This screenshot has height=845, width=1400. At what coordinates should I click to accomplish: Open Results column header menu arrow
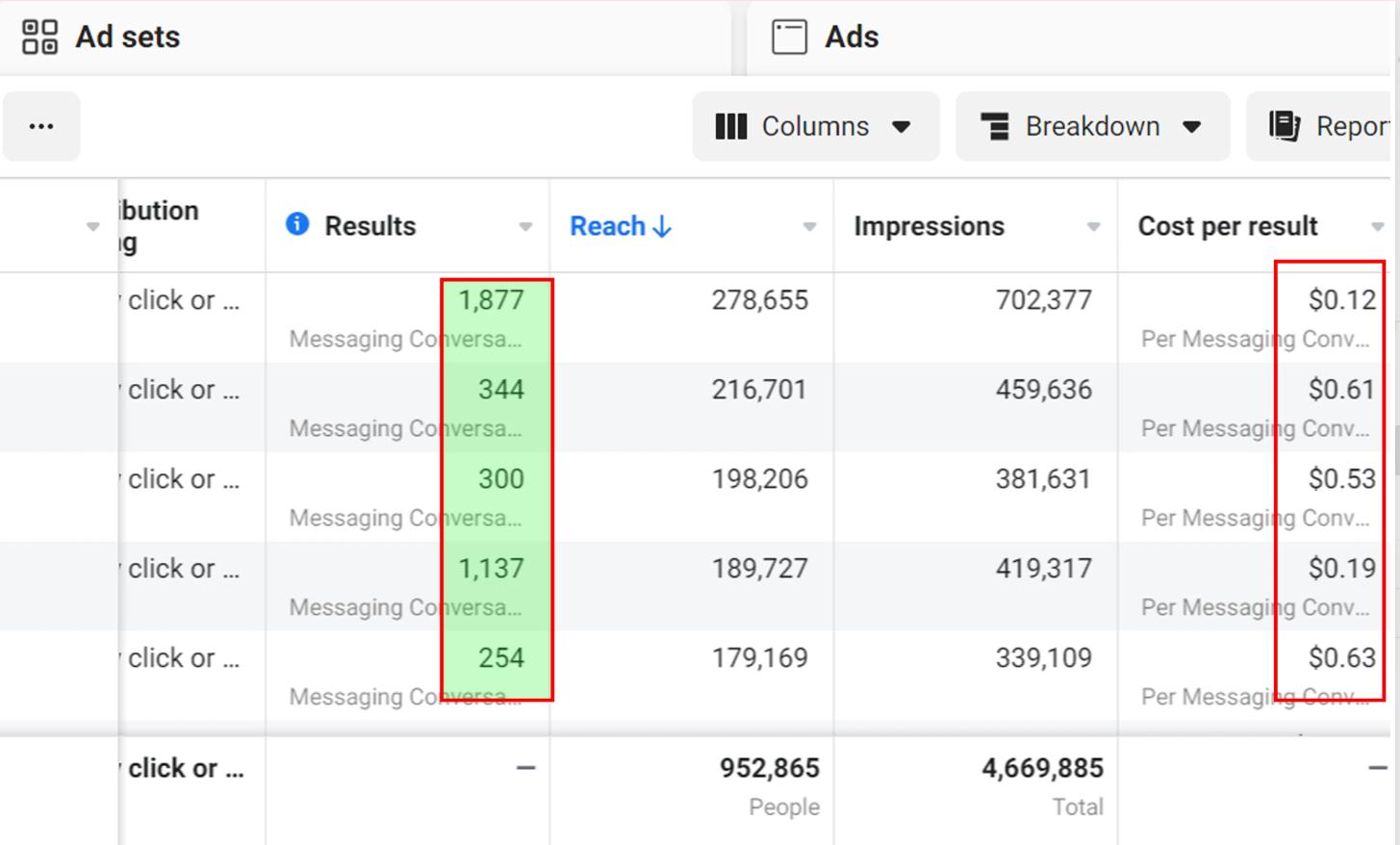click(x=525, y=227)
